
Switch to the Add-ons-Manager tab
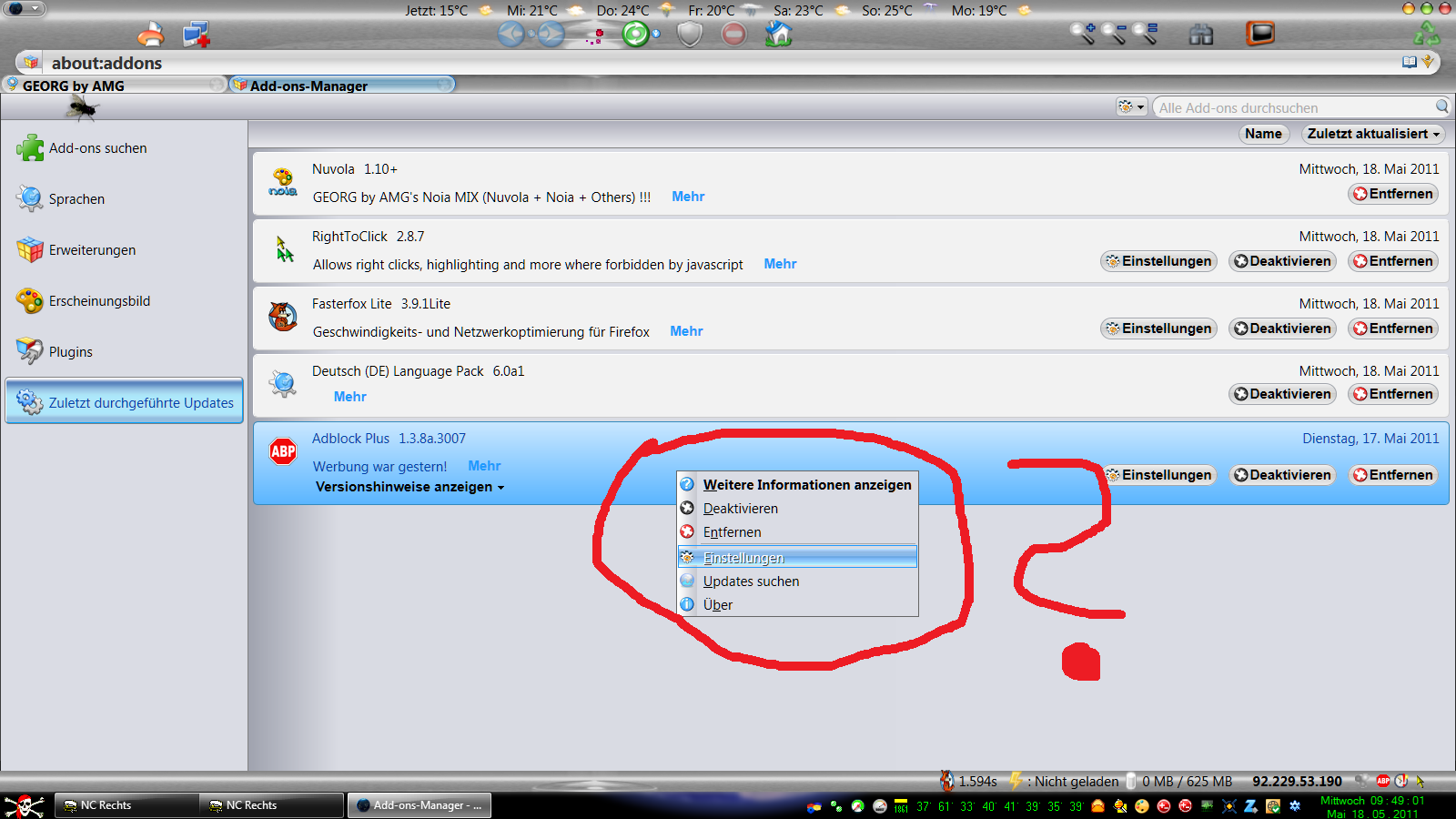point(342,86)
